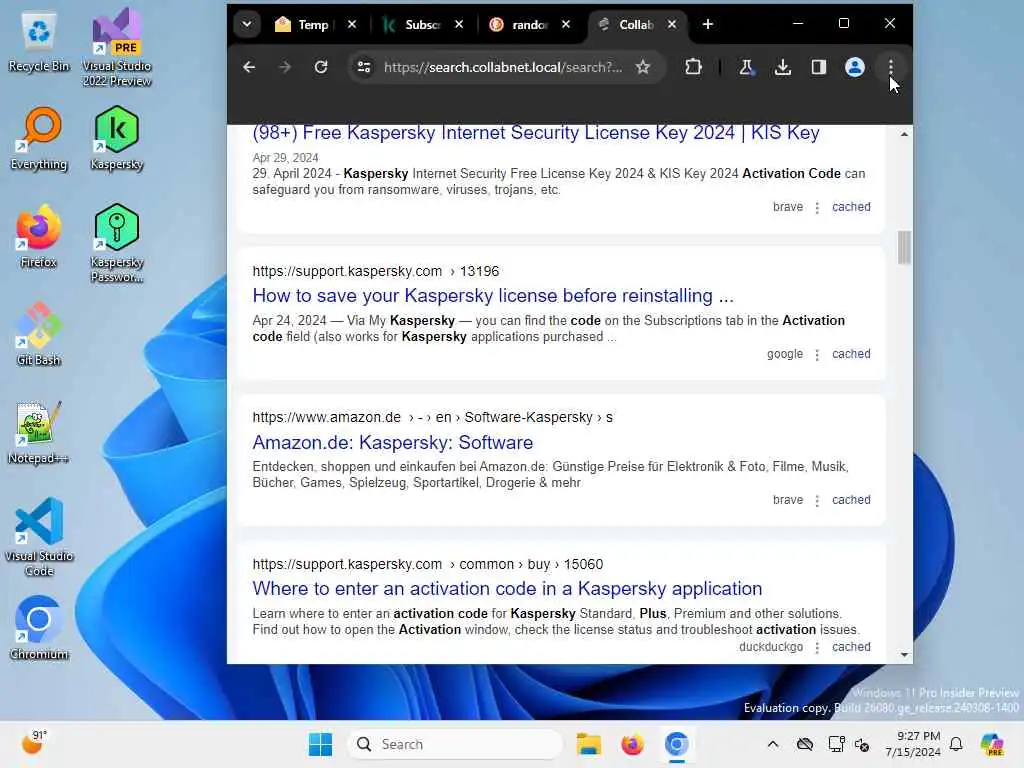Screen dimensions: 1024x768
Task: Open Everything search desktop icon
Action: [39, 138]
